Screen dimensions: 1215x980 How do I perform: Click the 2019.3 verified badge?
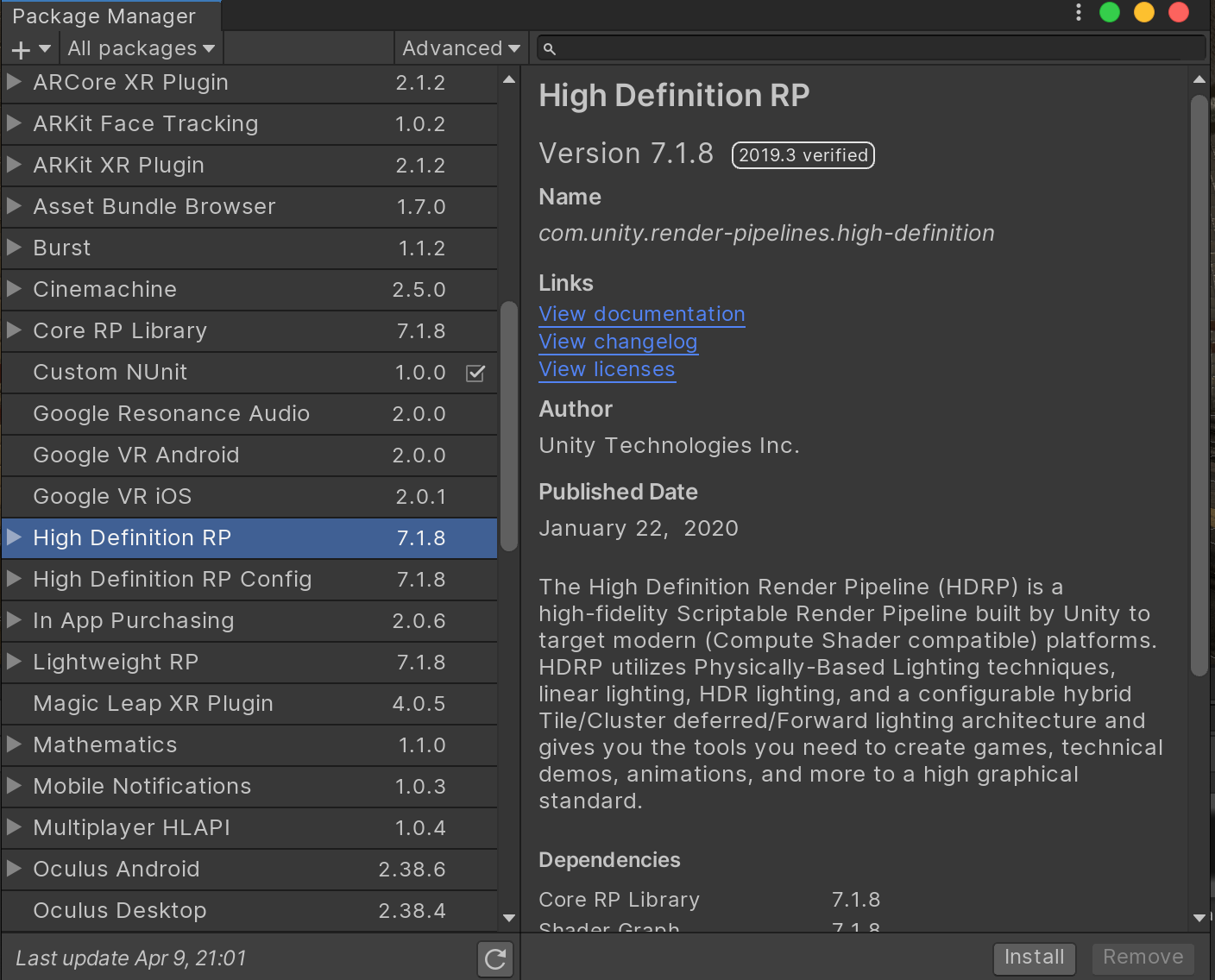pos(803,155)
